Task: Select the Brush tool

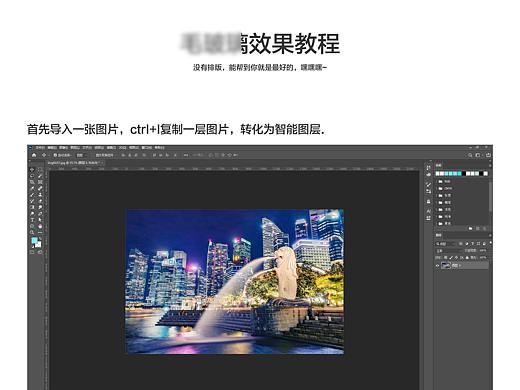Action: [x=32, y=195]
